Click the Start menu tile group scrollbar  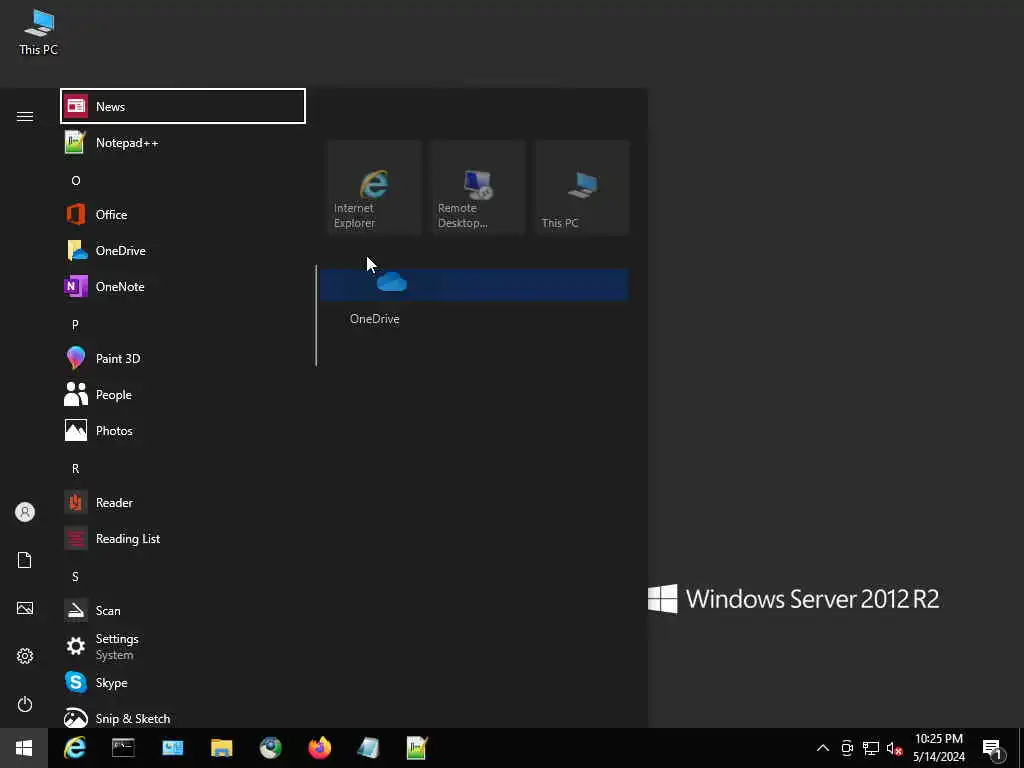pos(316,315)
